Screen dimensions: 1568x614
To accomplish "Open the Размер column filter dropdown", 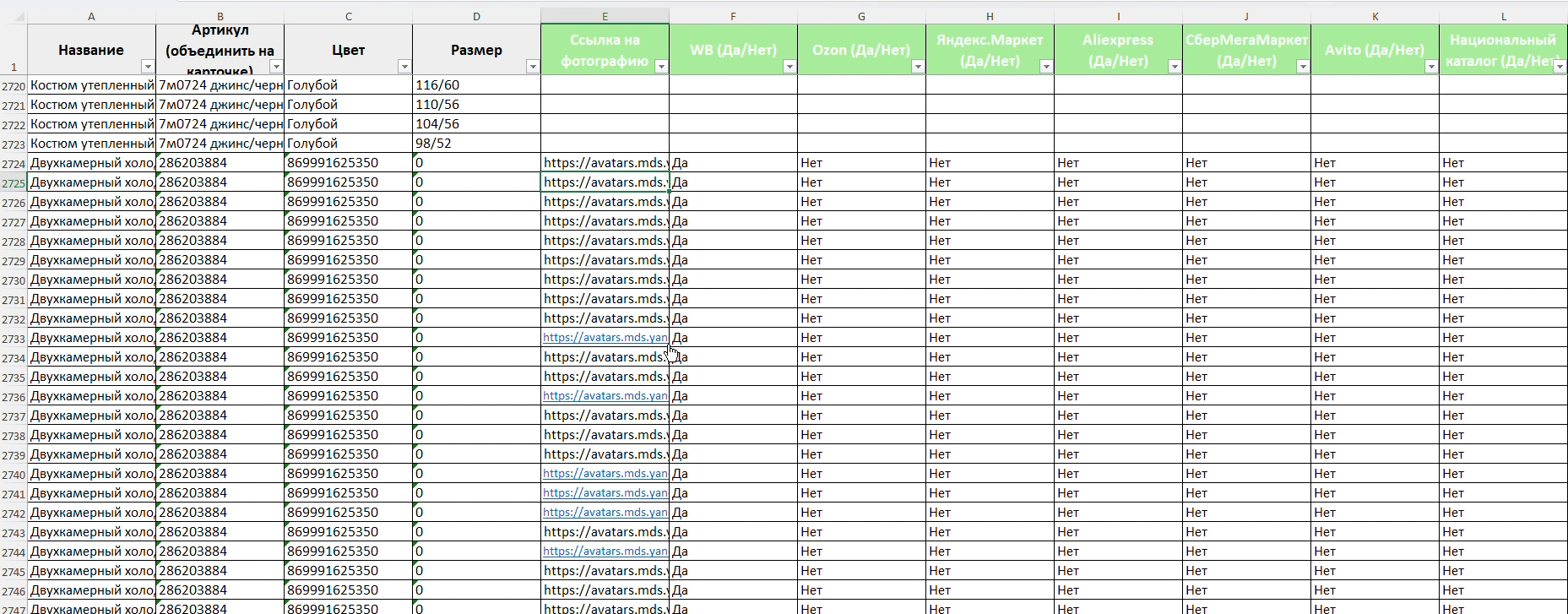I will coord(533,67).
